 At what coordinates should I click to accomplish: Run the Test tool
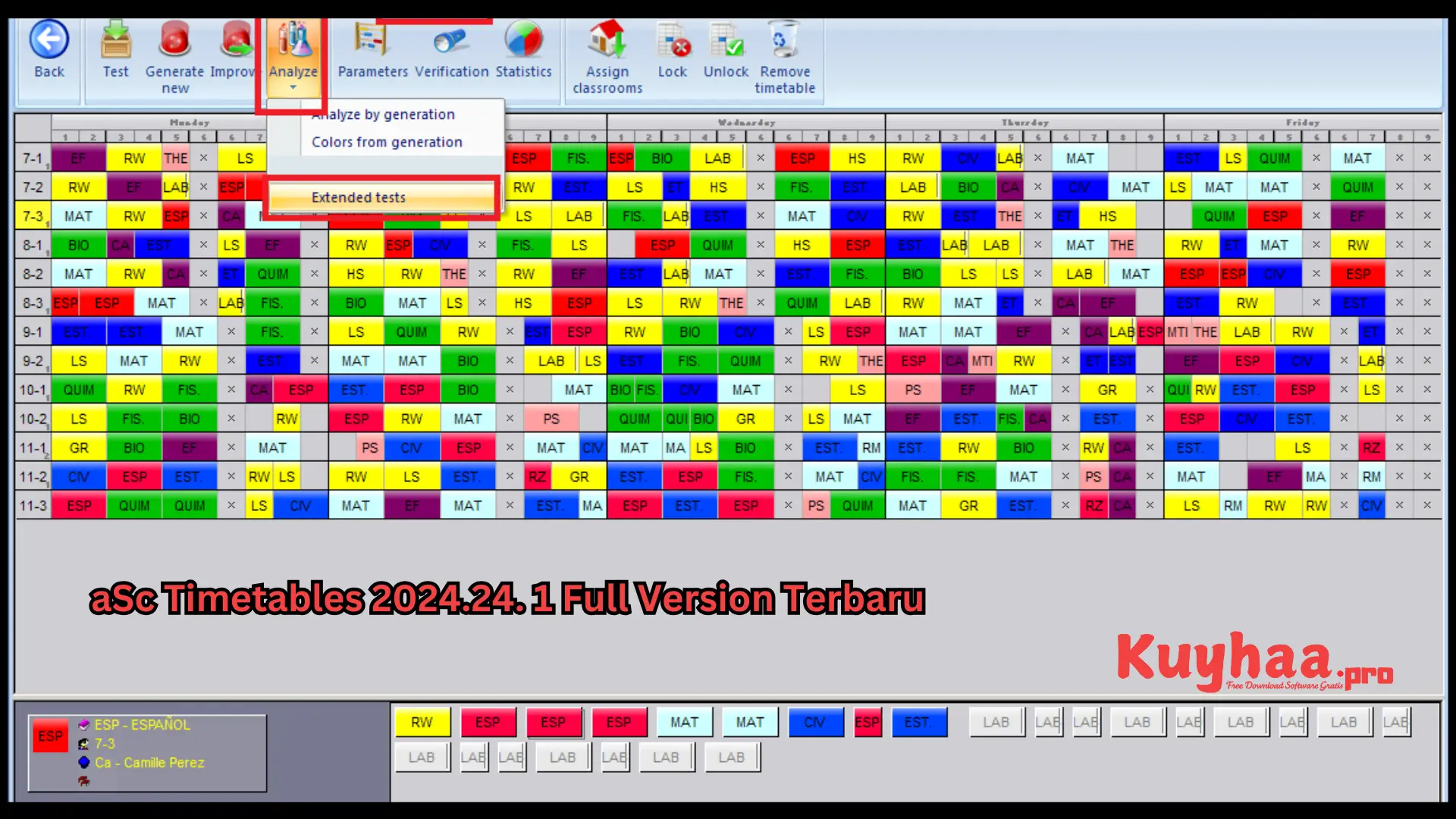(x=116, y=39)
